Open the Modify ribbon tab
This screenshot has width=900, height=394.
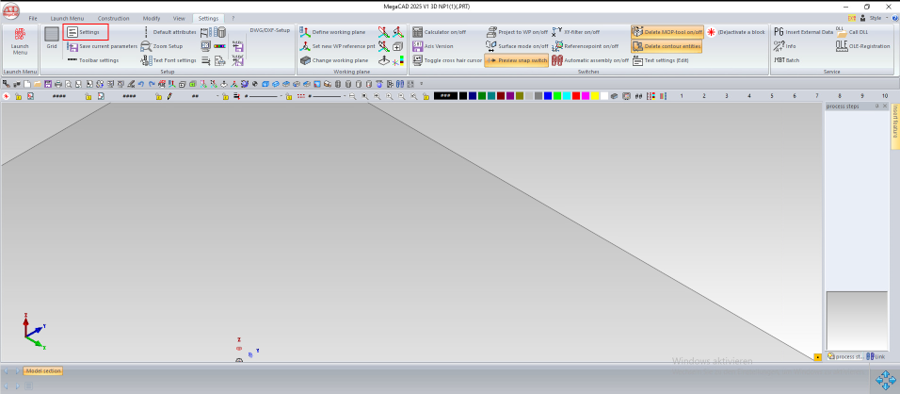[x=152, y=18]
